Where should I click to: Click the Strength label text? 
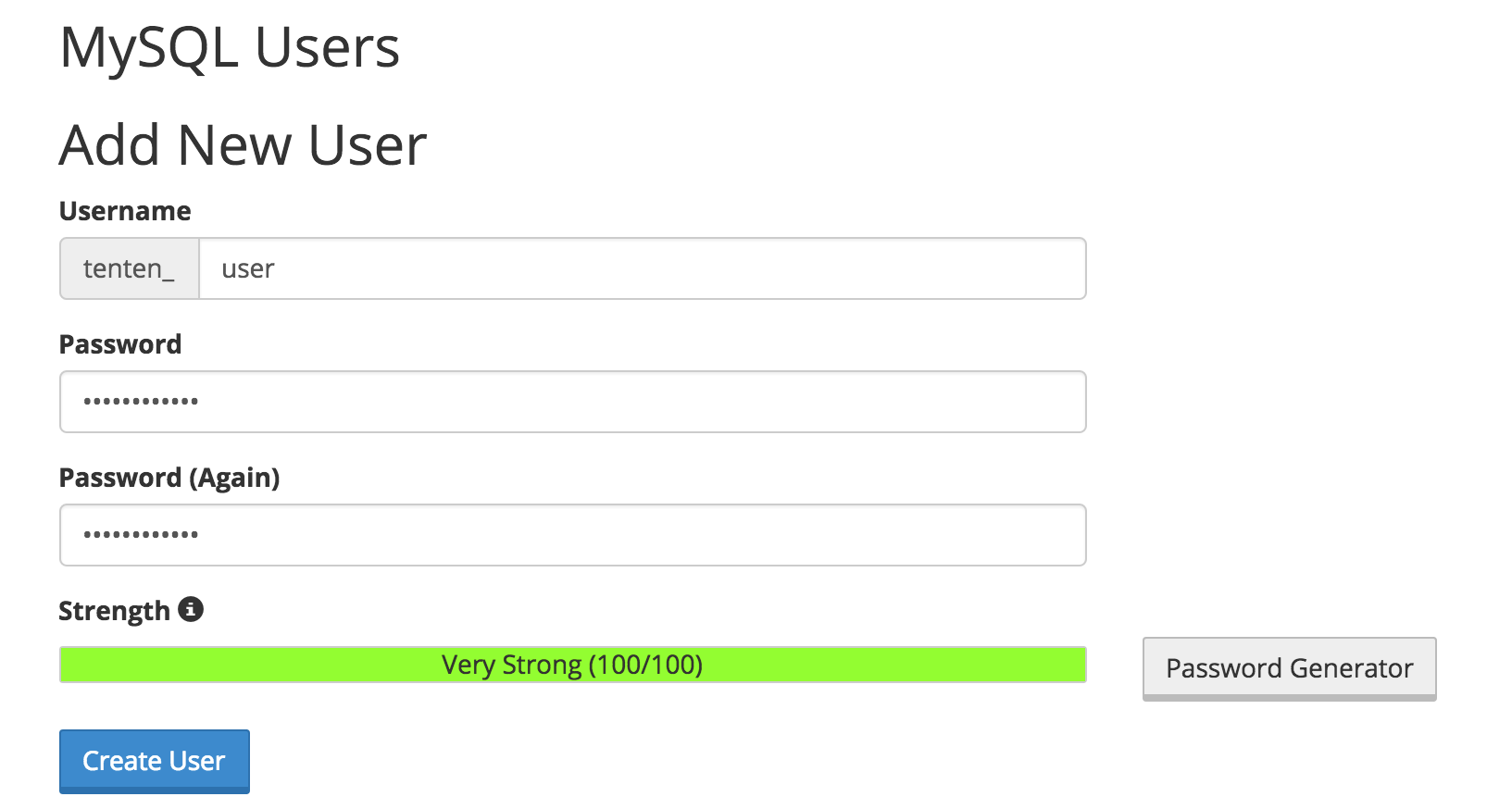coord(115,611)
